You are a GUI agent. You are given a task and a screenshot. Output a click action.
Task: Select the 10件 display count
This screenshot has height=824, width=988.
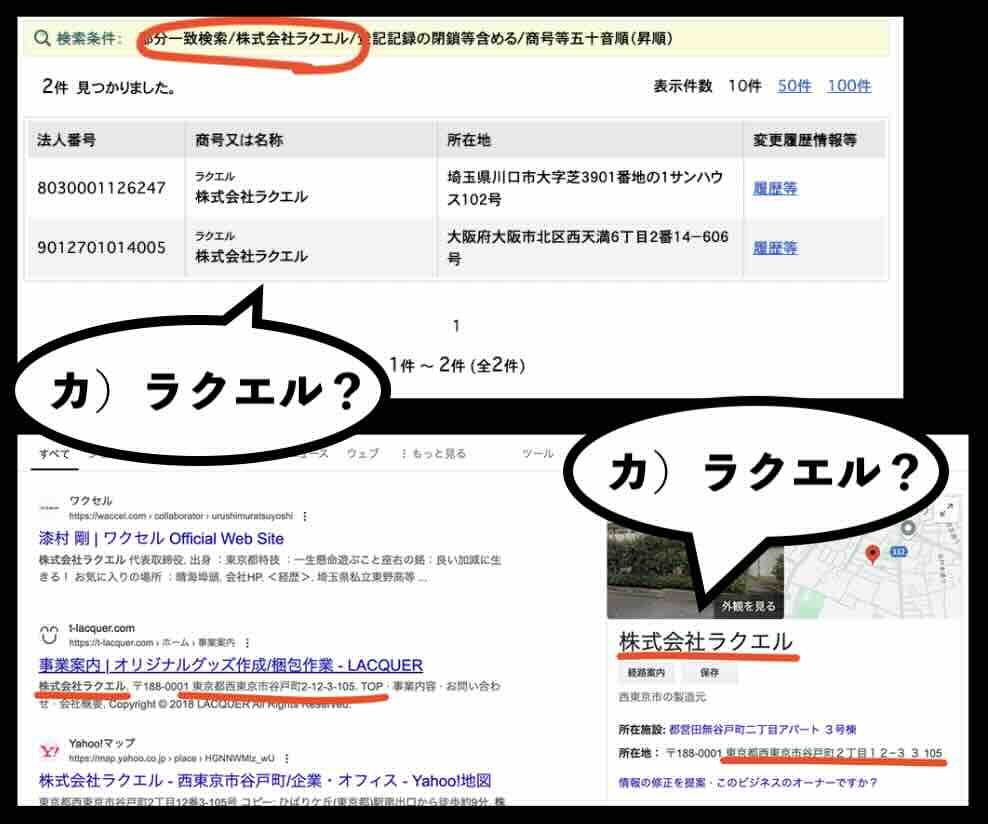click(745, 86)
